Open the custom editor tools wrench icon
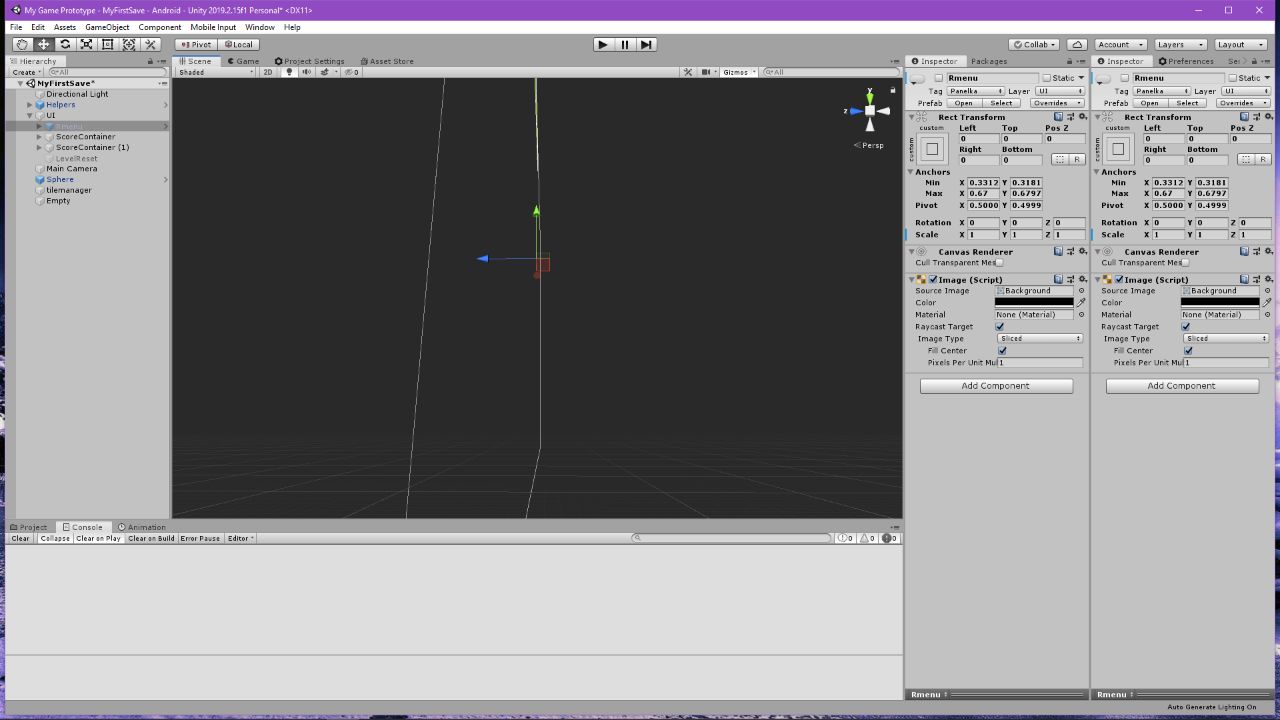This screenshot has height=720, width=1280. 151,44
